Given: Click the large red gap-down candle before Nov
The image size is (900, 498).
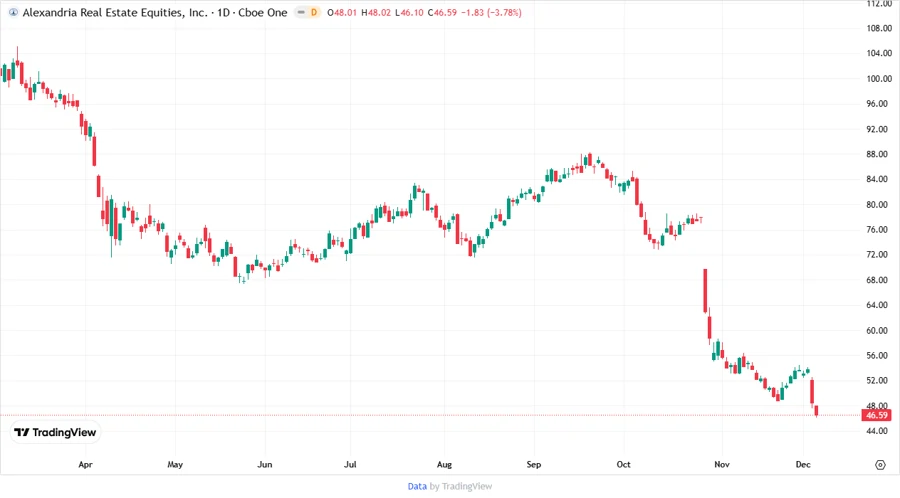Looking at the screenshot, I should tap(705, 290).
